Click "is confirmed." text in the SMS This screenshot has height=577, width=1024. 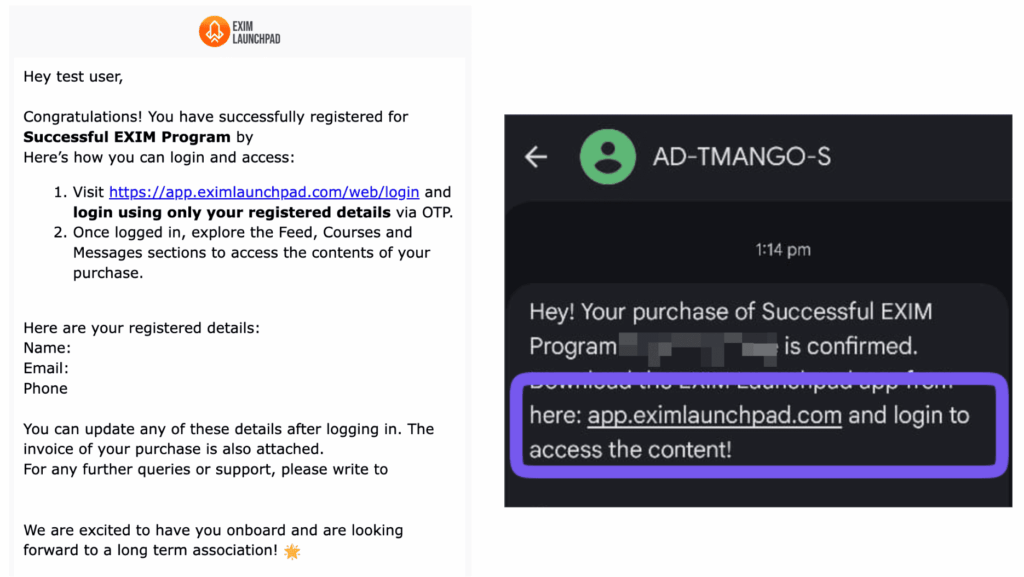click(850, 346)
